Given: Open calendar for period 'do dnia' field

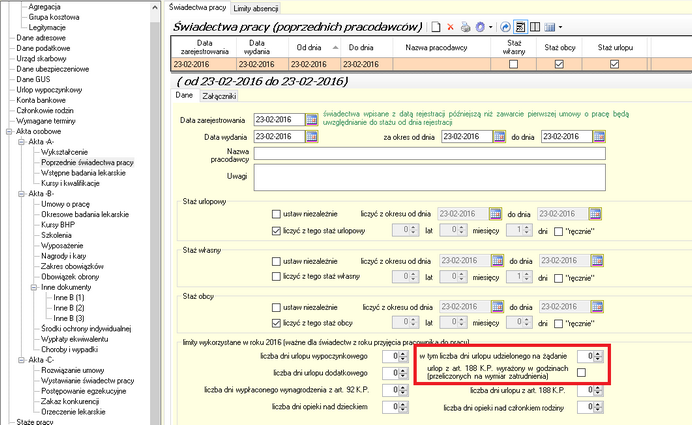Looking at the screenshot, I should click(599, 136).
